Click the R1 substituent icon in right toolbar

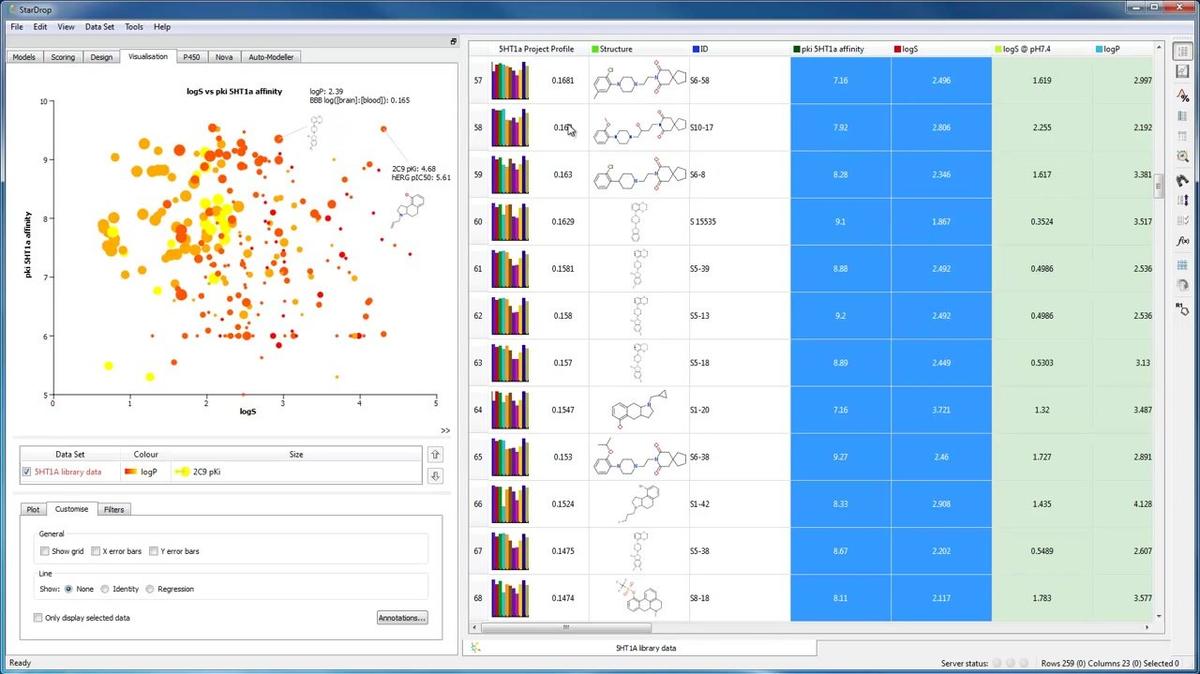point(1183,305)
